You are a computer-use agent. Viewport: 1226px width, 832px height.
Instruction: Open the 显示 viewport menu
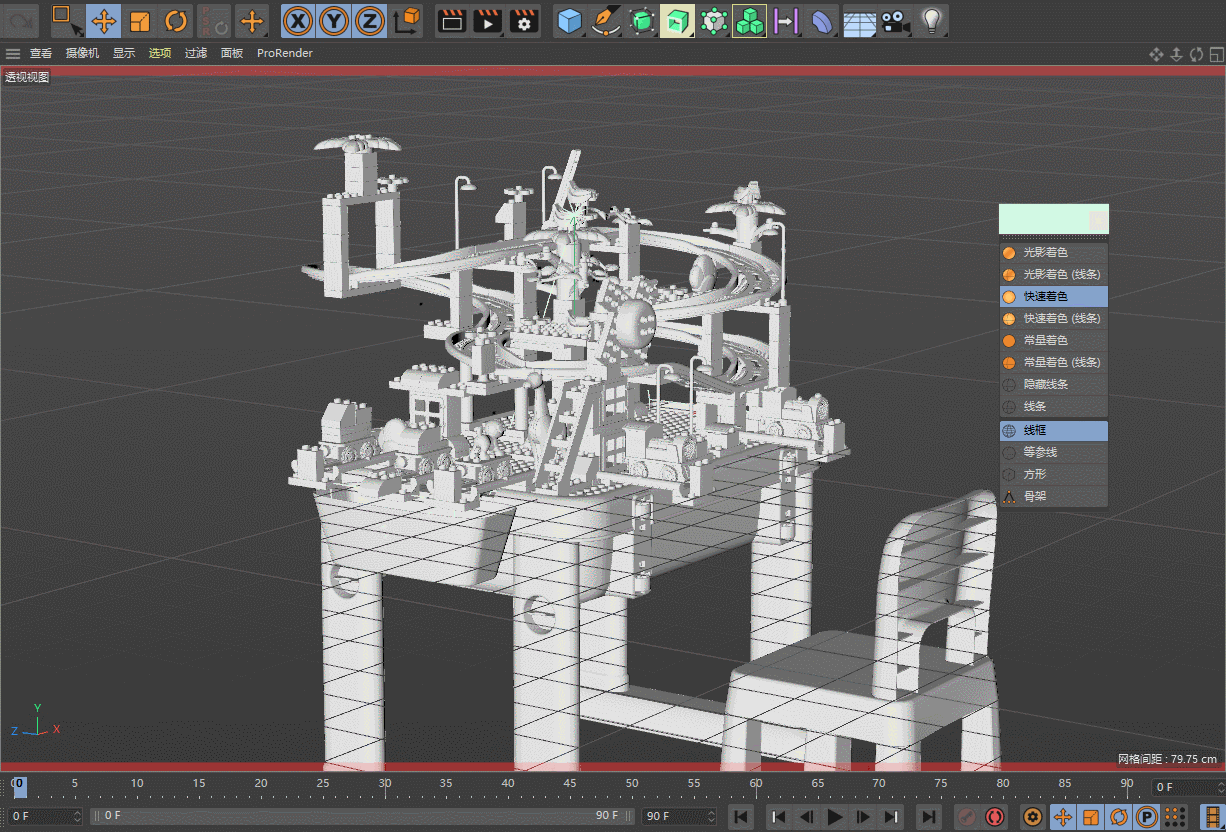coord(124,54)
